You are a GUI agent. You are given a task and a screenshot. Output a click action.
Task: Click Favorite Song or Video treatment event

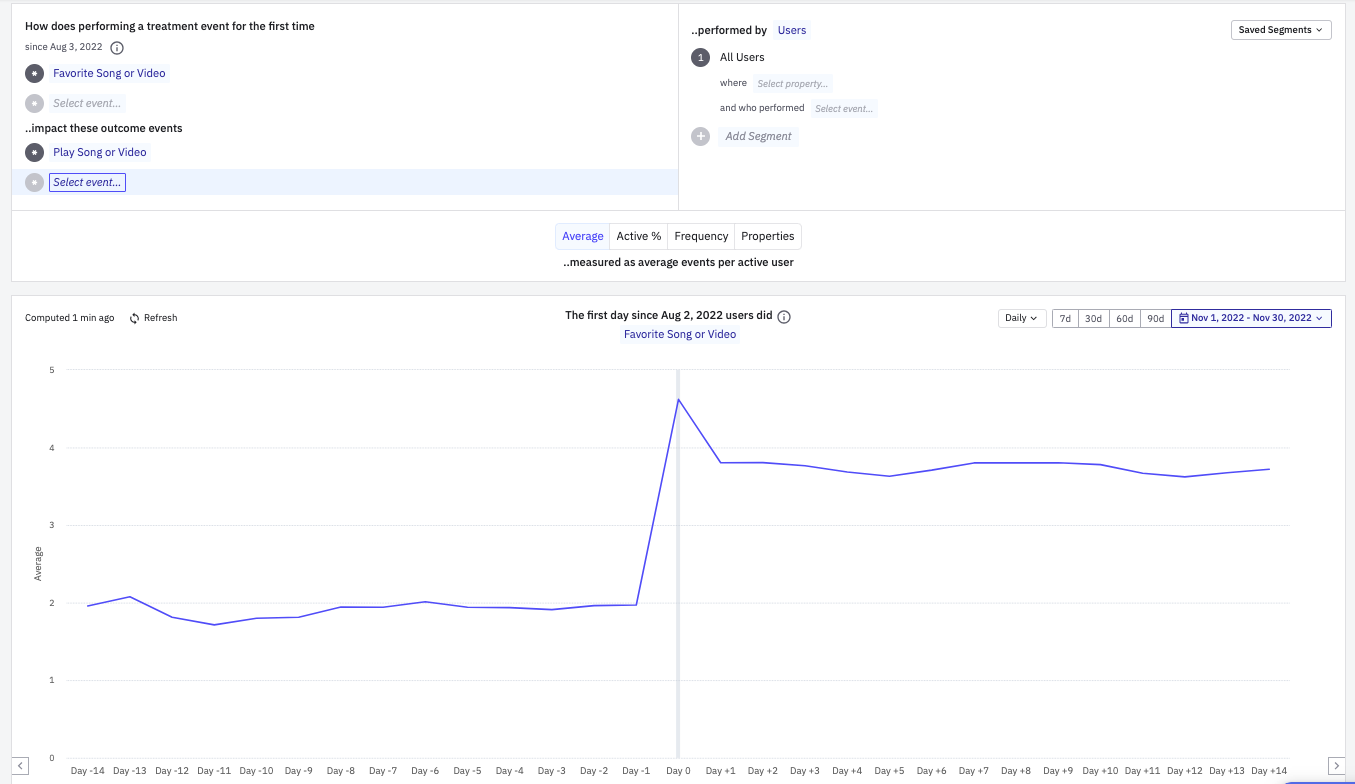pos(110,73)
